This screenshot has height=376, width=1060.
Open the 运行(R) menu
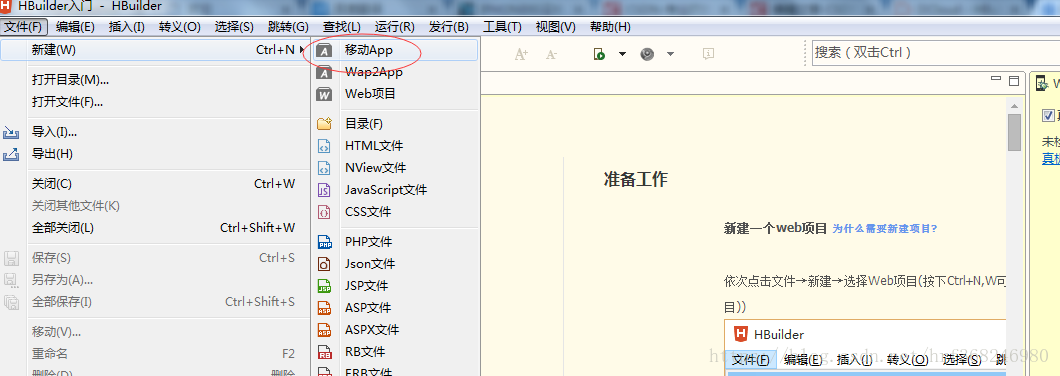pyautogui.click(x=395, y=27)
